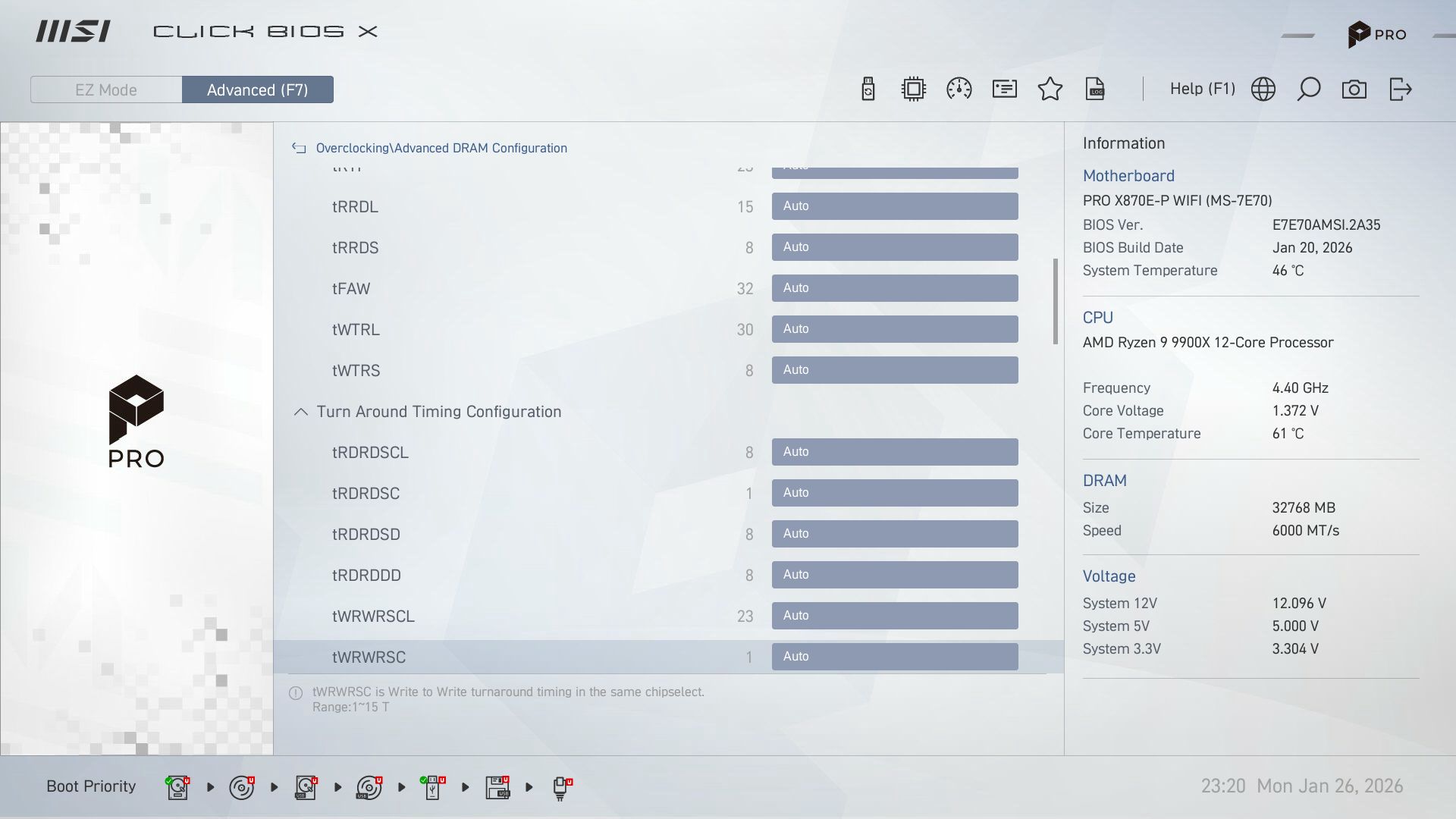Open the tFAW Auto dropdown
Image resolution: width=1456 pixels, height=819 pixels.
895,287
